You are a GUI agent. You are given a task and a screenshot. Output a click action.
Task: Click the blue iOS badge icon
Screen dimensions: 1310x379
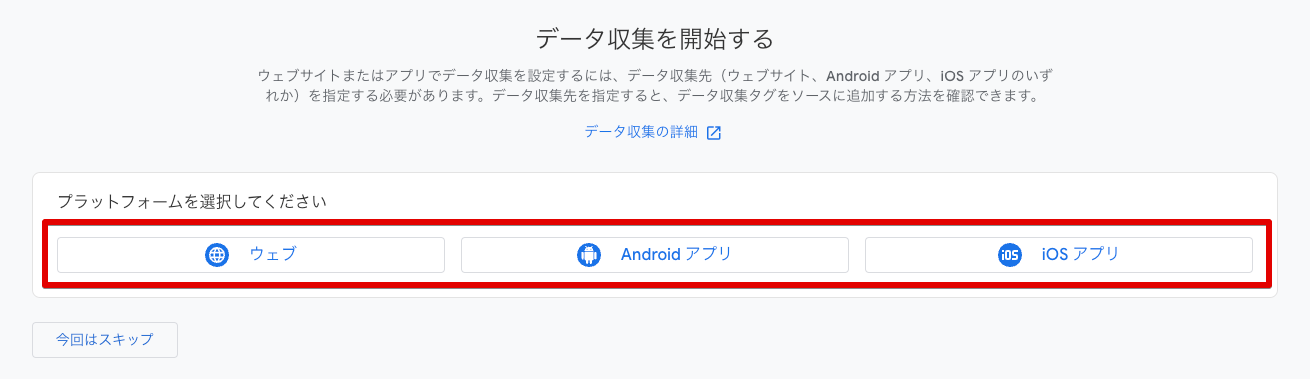coord(1010,255)
